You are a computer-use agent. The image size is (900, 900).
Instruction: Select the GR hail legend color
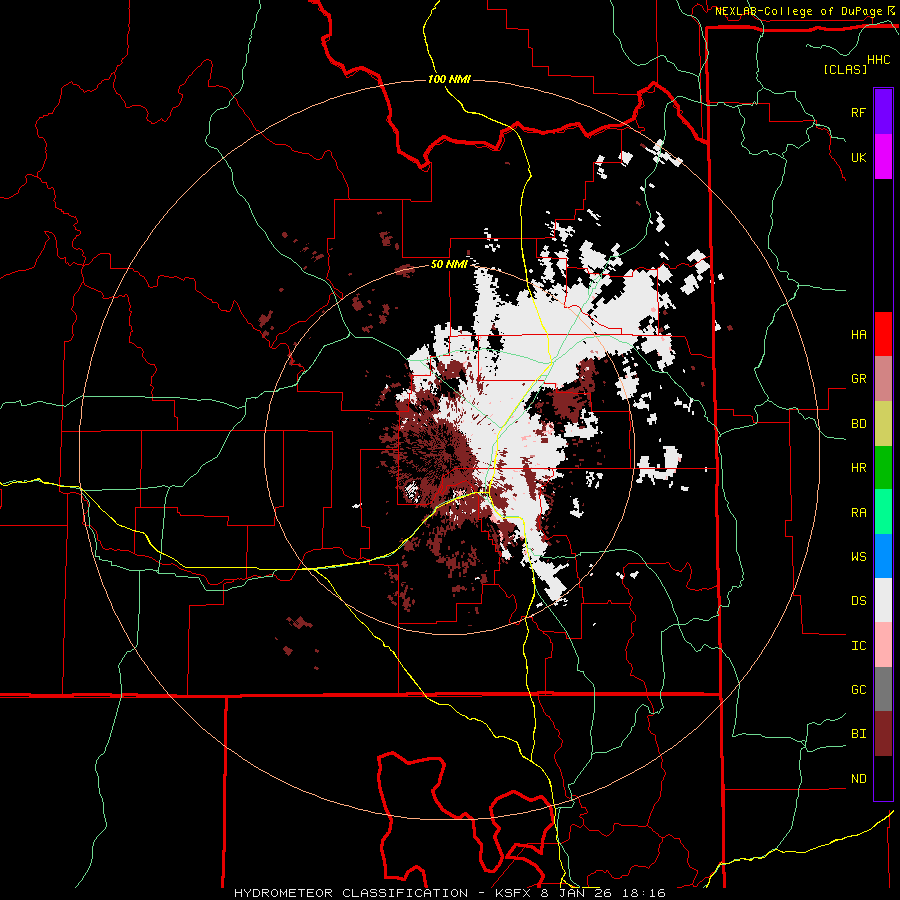[883, 379]
